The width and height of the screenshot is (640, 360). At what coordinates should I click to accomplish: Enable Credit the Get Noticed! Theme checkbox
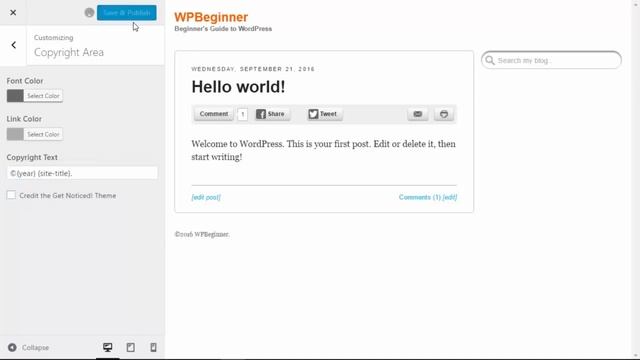pyautogui.click(x=11, y=195)
